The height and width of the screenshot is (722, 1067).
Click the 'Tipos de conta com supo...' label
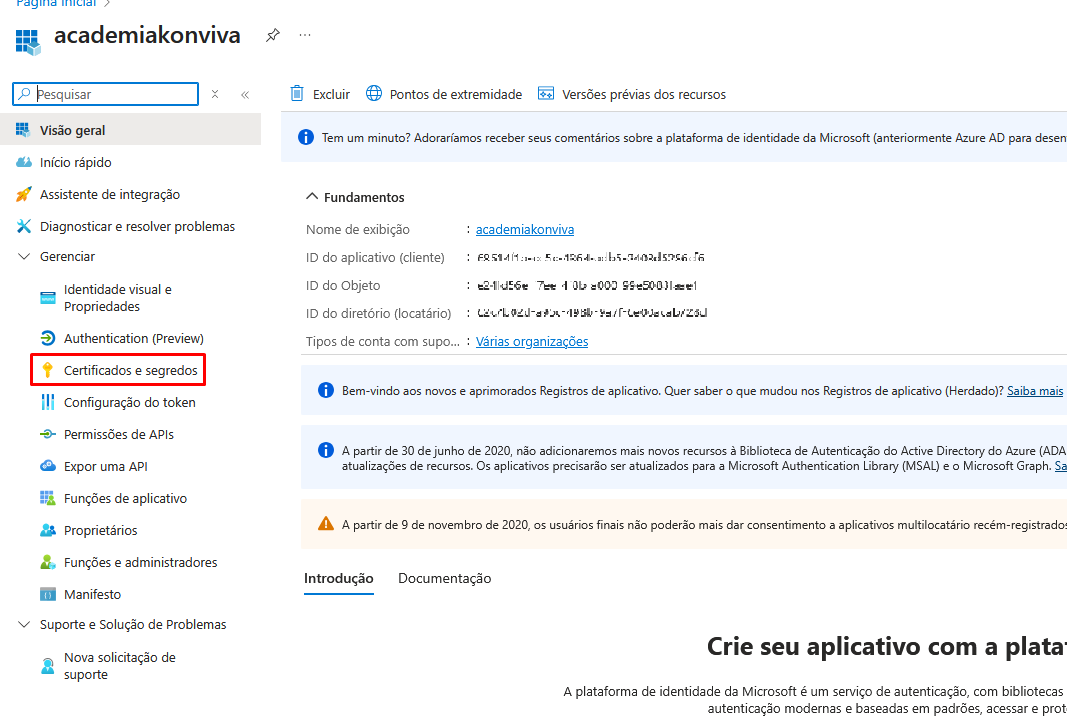382,342
